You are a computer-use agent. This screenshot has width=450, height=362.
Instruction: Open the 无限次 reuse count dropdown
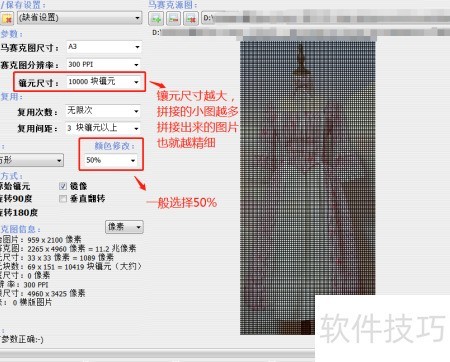pos(103,111)
